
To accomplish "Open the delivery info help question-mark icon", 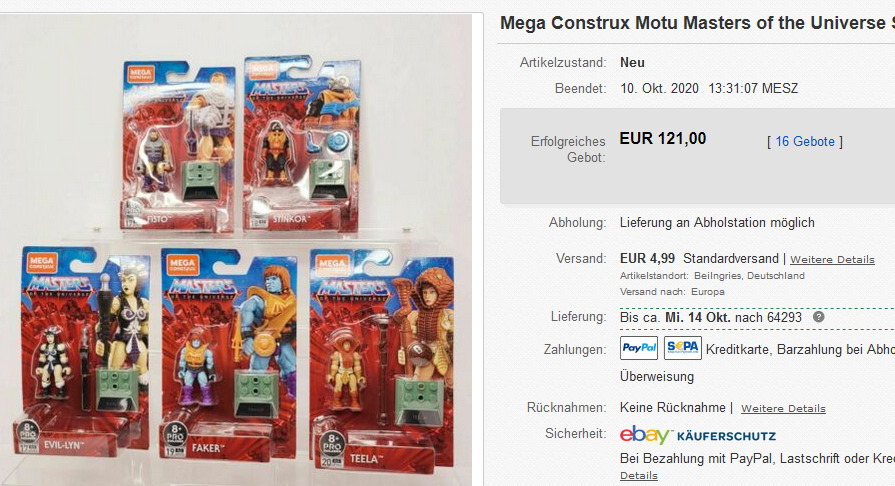I will [x=819, y=317].
